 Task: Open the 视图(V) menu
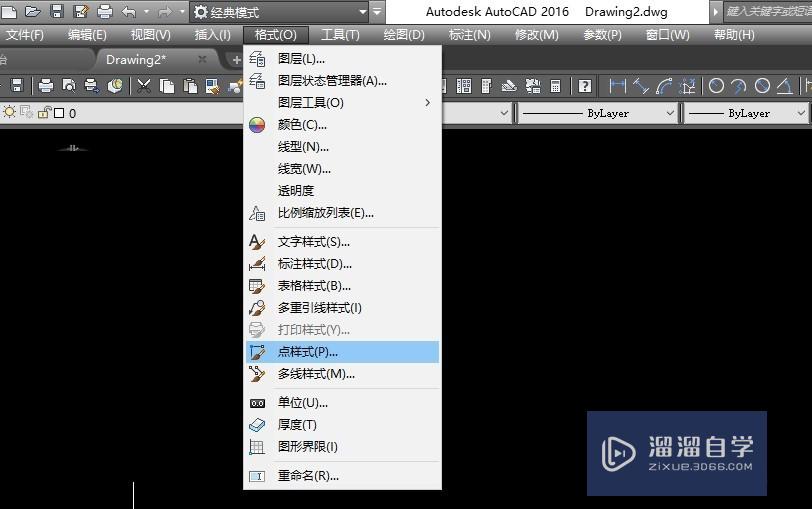[x=151, y=35]
